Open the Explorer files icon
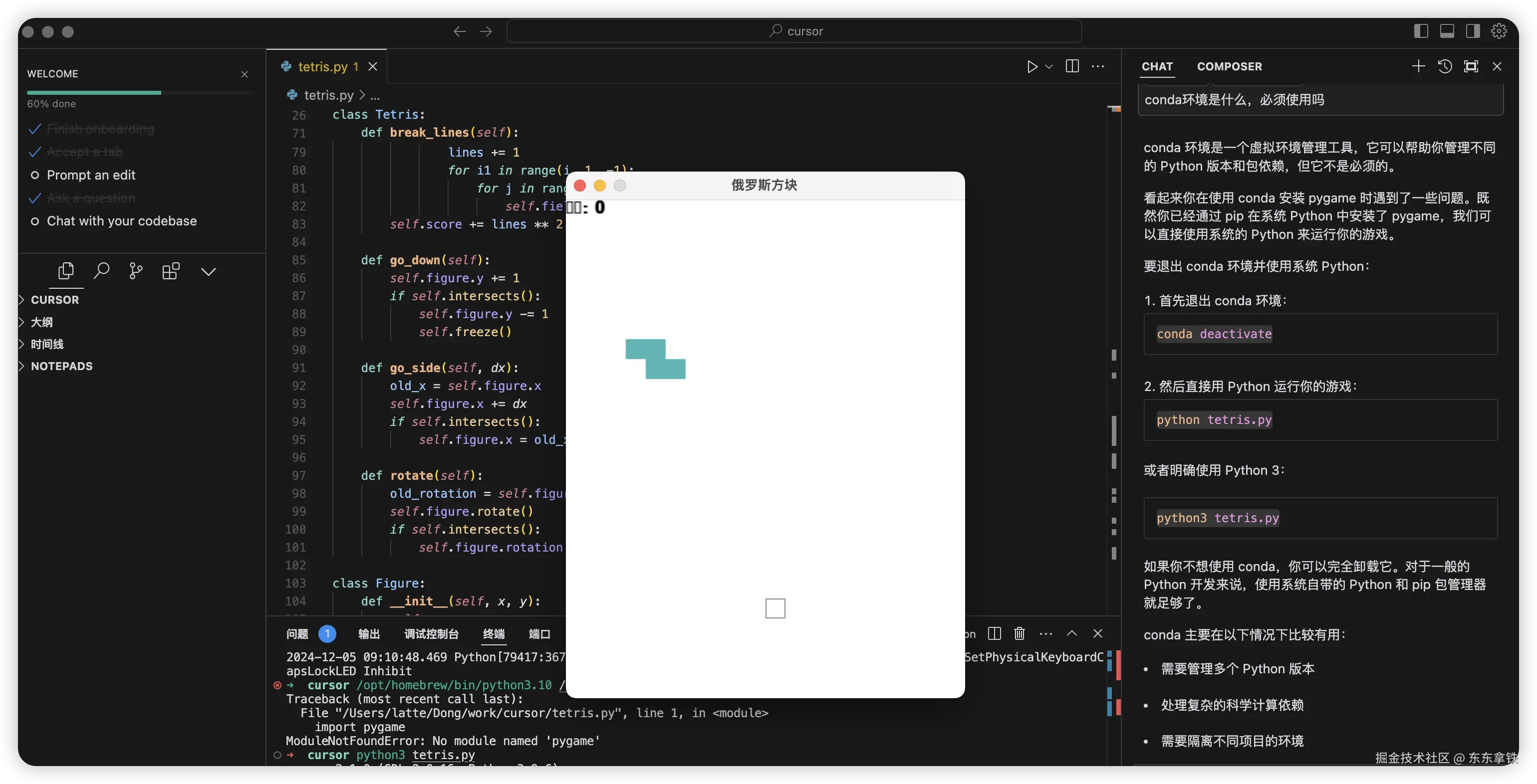The width and height of the screenshot is (1537, 784). [66, 271]
